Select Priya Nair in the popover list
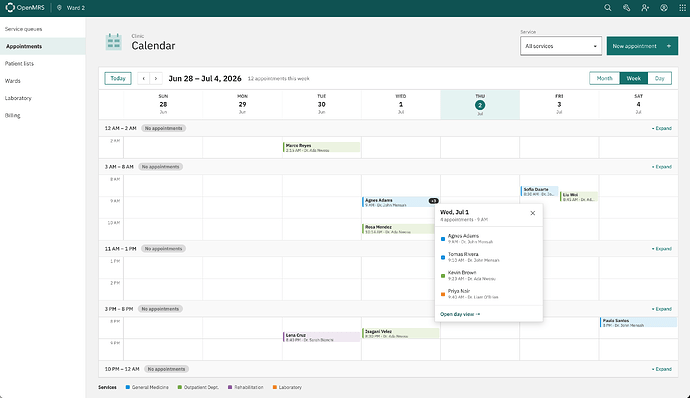This screenshot has width=690, height=398. (488, 294)
